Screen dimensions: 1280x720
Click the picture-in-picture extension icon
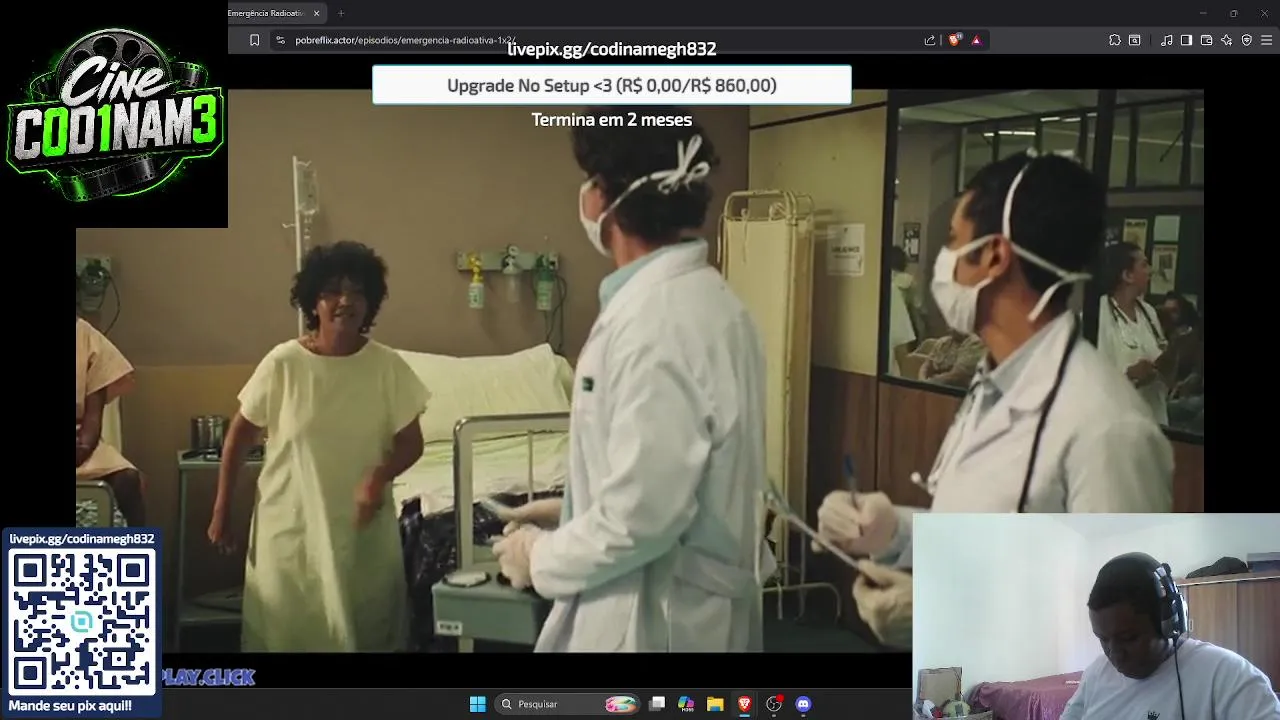(1135, 40)
